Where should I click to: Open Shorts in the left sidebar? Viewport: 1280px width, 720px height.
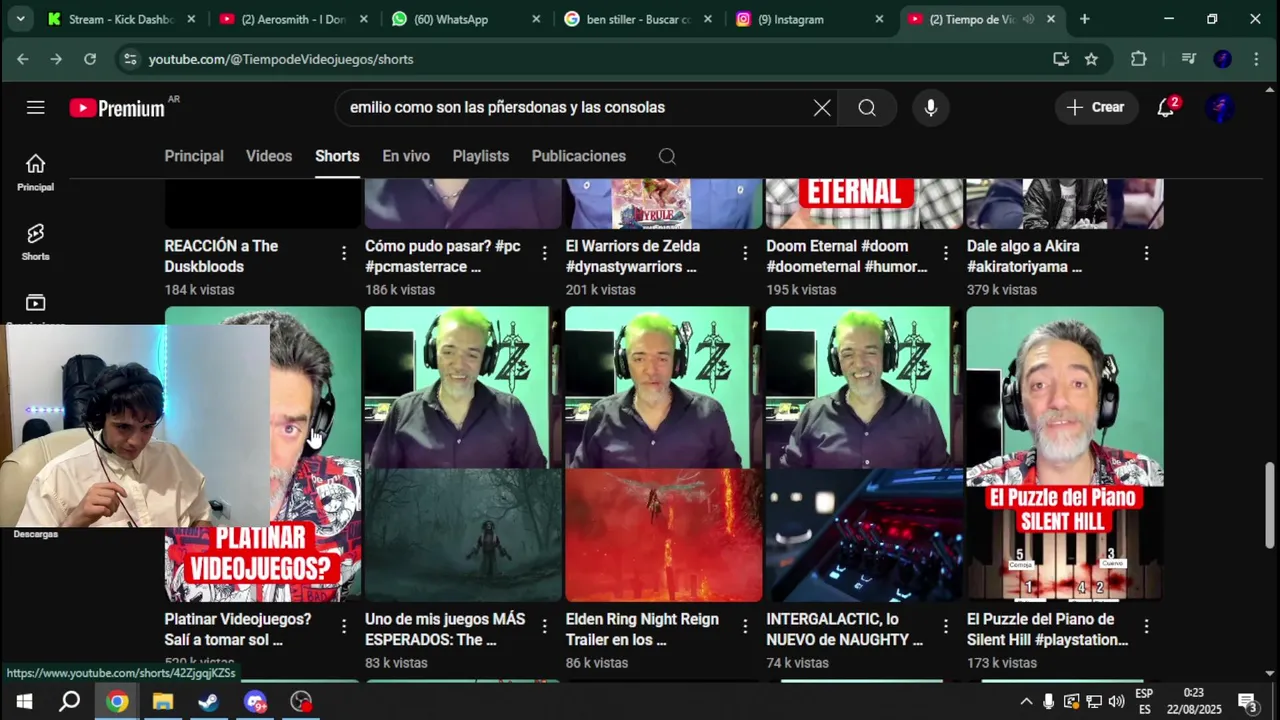point(35,241)
